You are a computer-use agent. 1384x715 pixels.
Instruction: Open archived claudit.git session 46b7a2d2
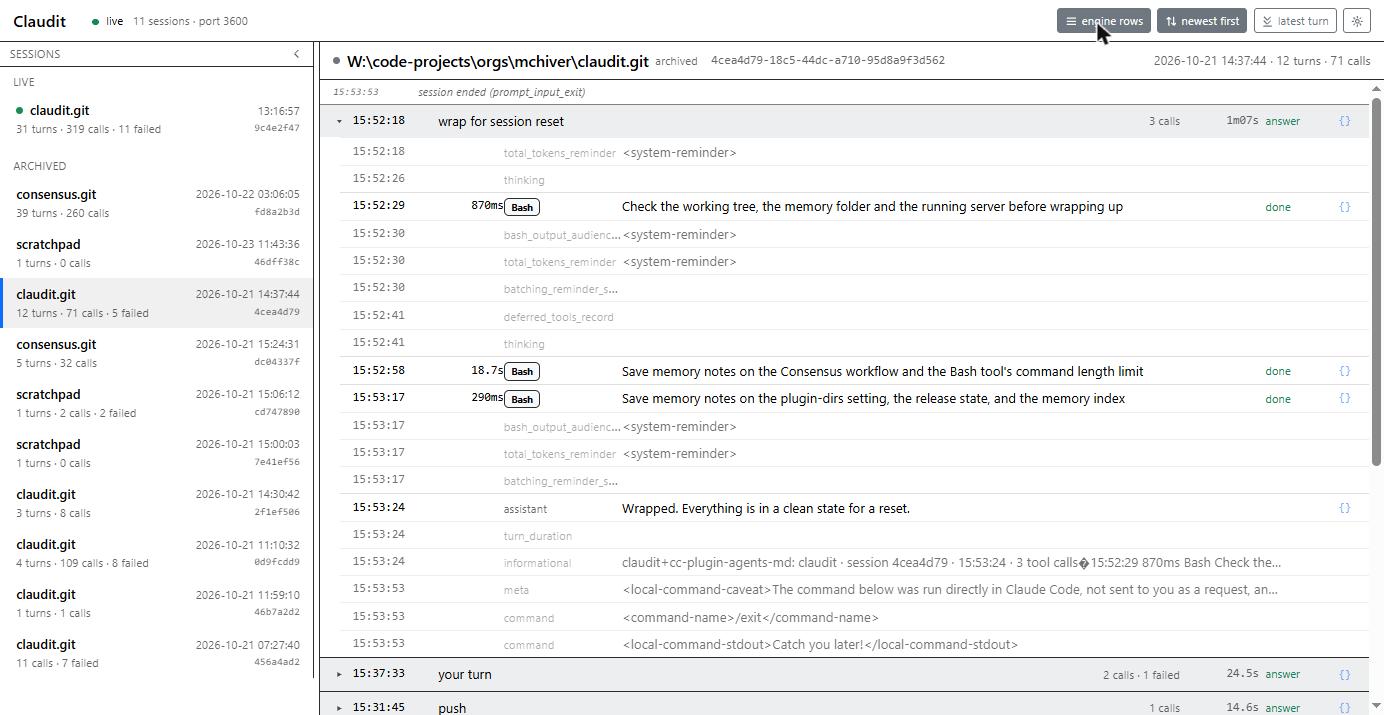coord(157,603)
